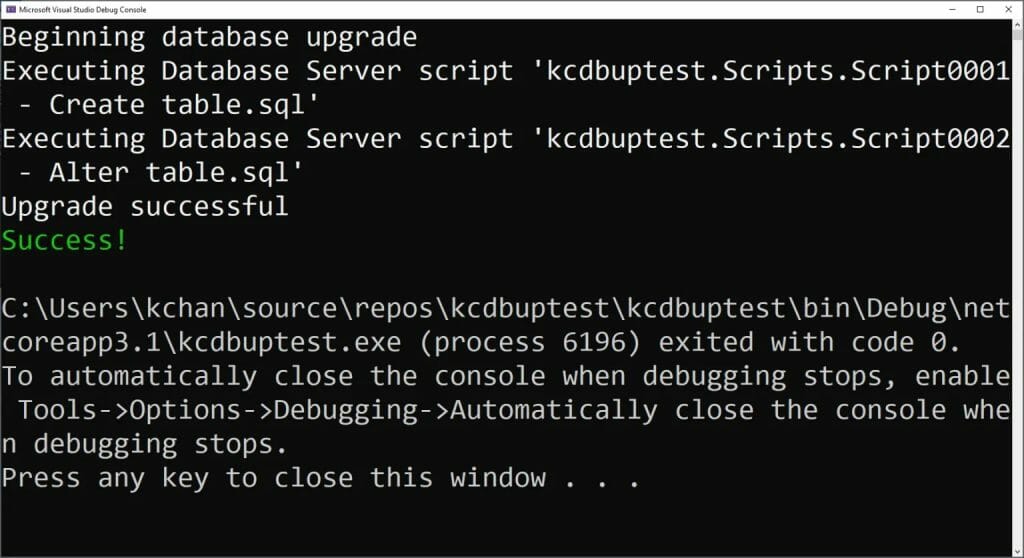Minimize the Debug Console window
1024x558 pixels.
click(952, 9)
